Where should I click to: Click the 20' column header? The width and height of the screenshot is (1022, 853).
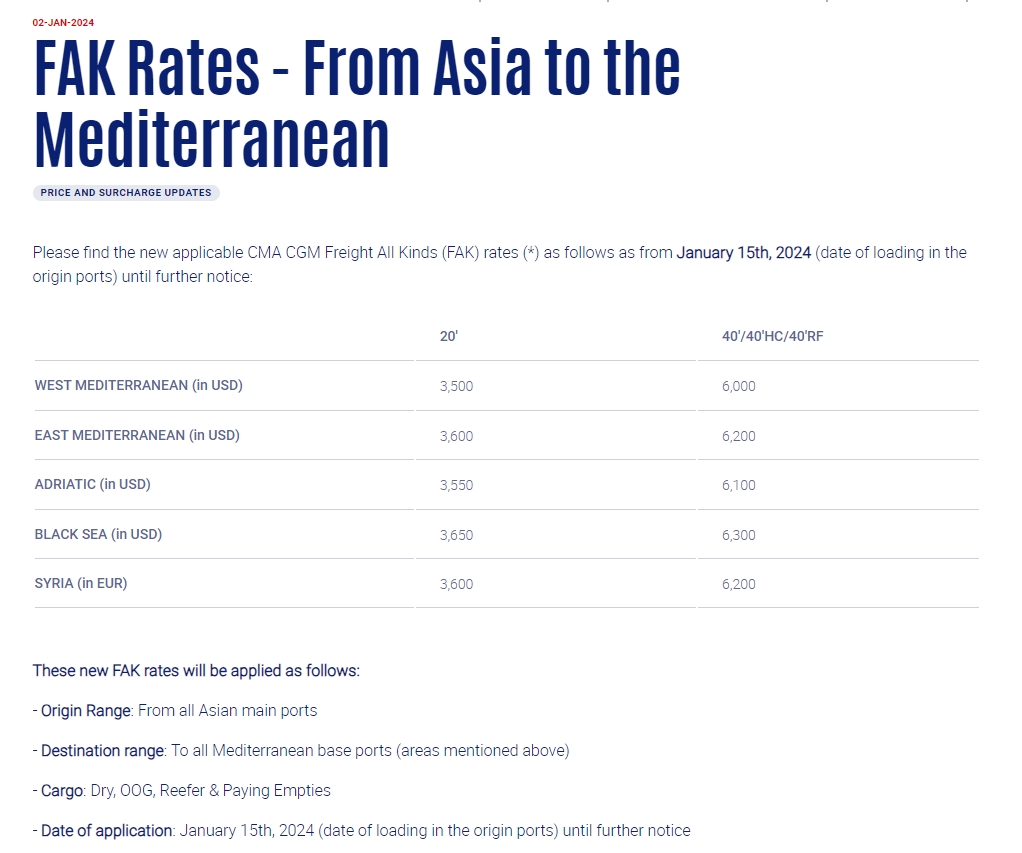(448, 336)
